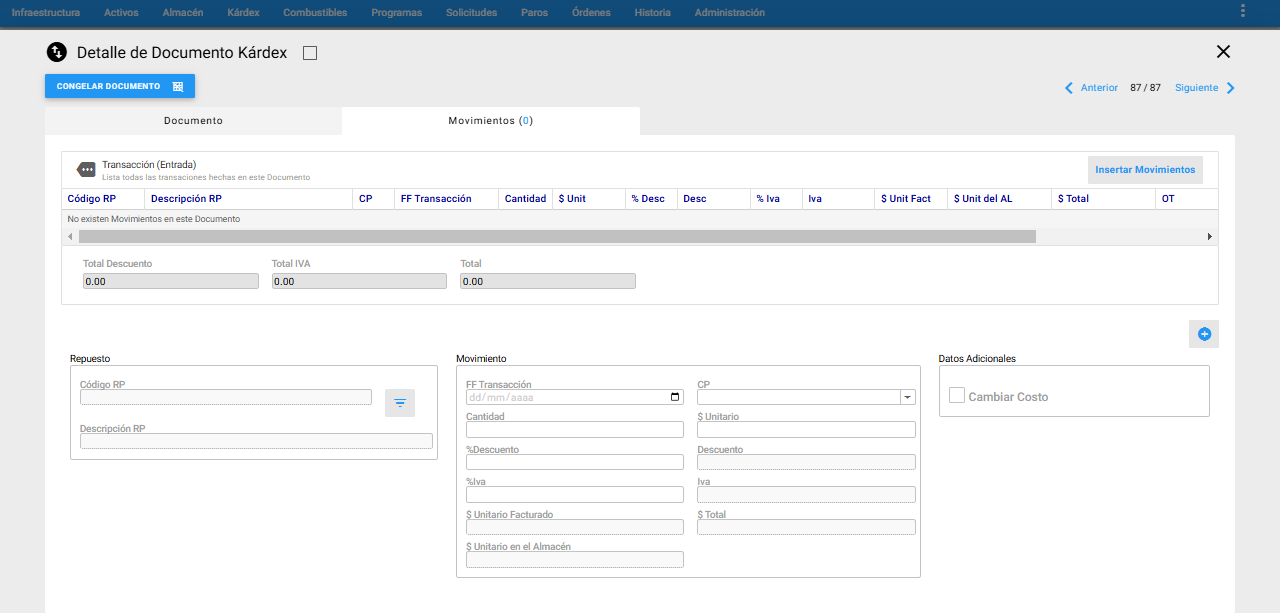Screen dimensions: 1280x613
Task: Close the Detalle de Documento dialog
Action: [x=1223, y=52]
